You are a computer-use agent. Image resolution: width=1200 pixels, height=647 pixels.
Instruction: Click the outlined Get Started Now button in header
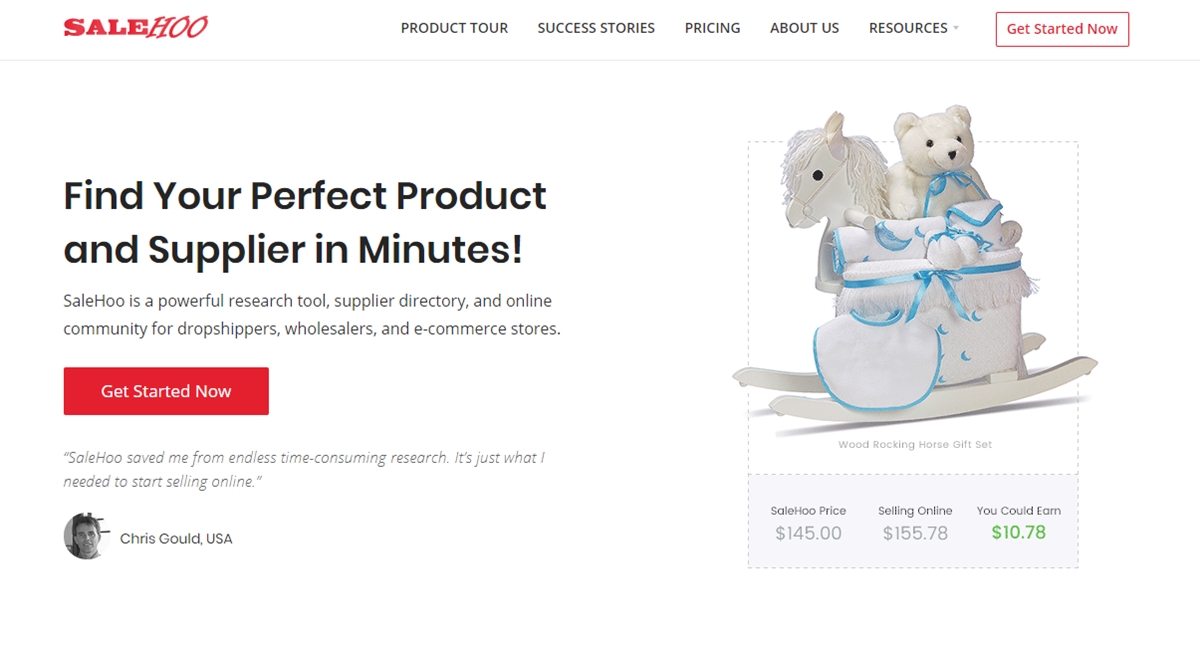click(x=1062, y=29)
